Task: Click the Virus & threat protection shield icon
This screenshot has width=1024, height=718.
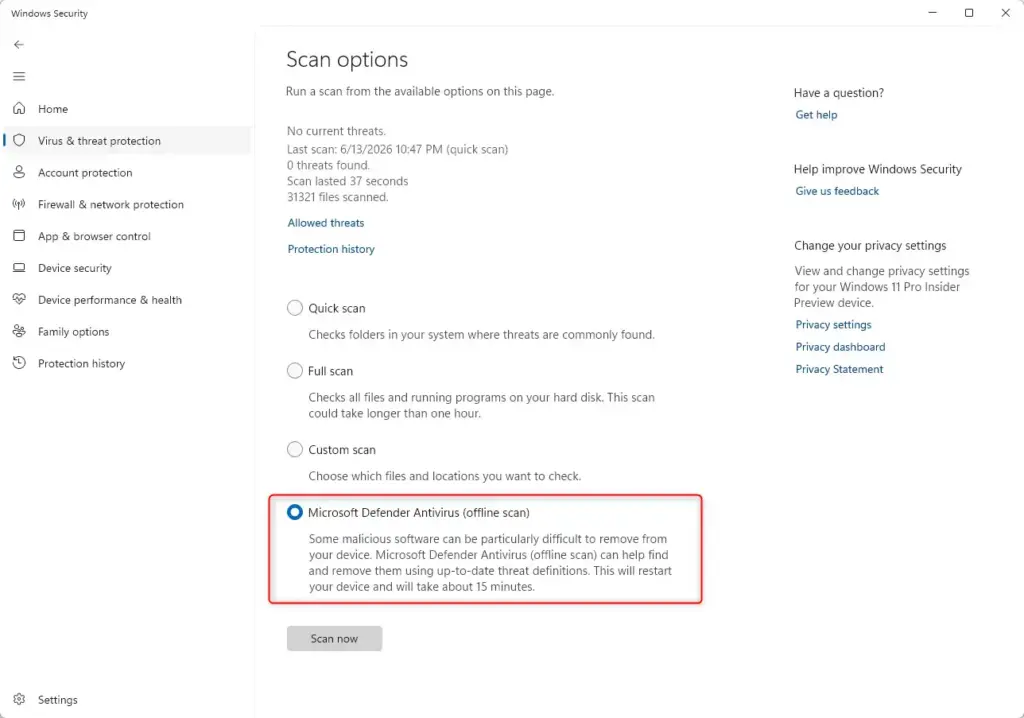Action: coord(19,140)
